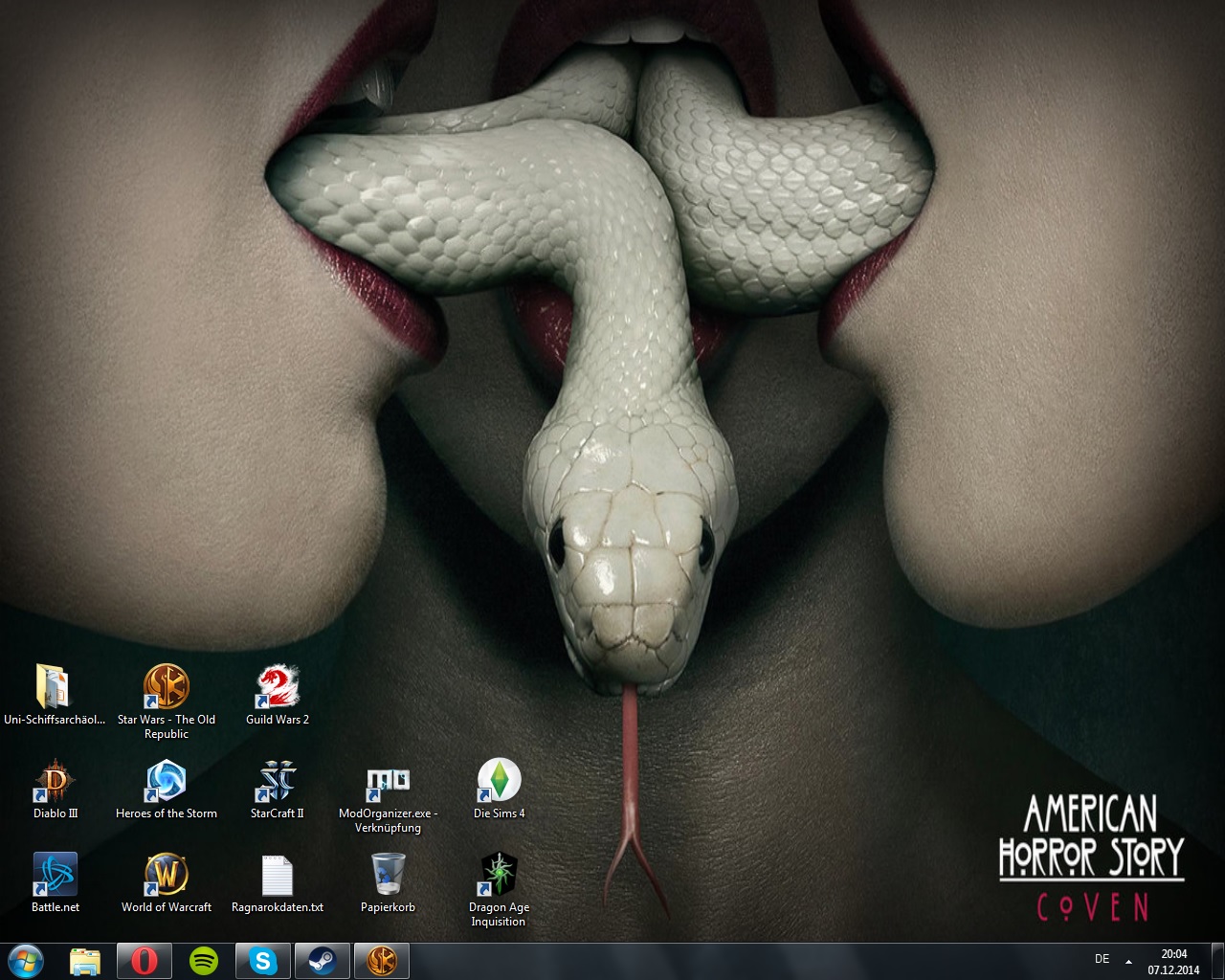Select Star Wars - The Old Republic desktop shortcut

pos(167,687)
